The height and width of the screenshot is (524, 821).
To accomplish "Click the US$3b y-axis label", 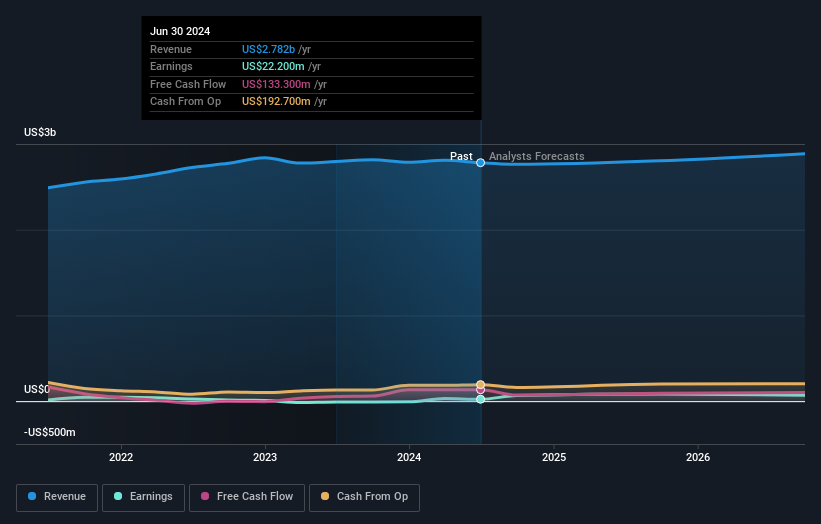I will [40, 132].
